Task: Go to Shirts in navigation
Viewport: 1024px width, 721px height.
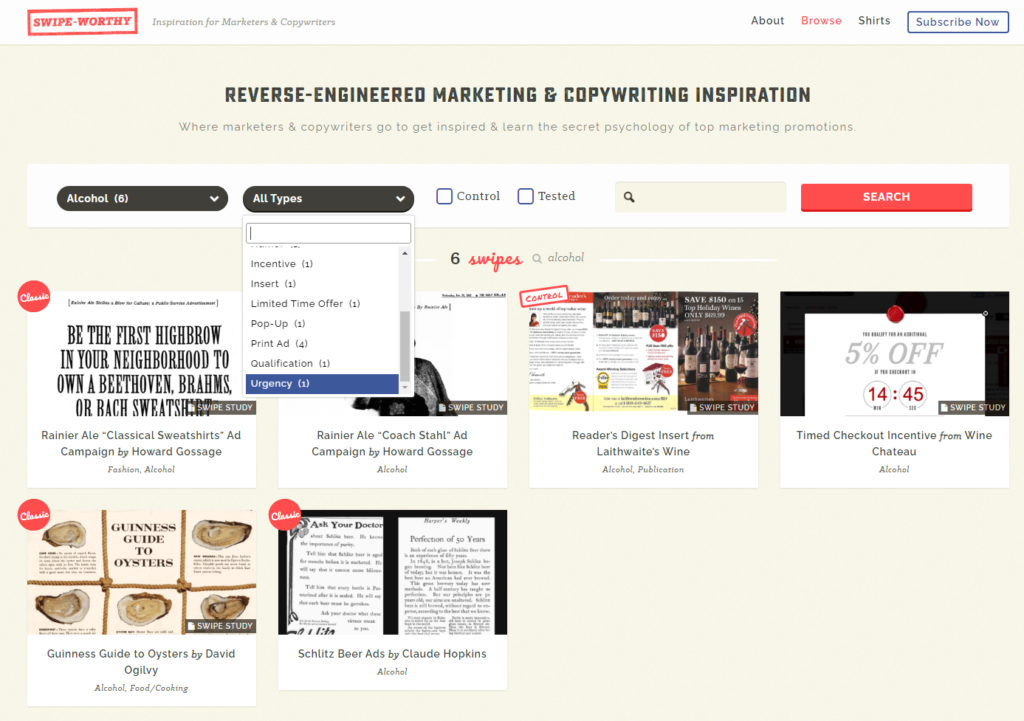Action: pos(873,21)
